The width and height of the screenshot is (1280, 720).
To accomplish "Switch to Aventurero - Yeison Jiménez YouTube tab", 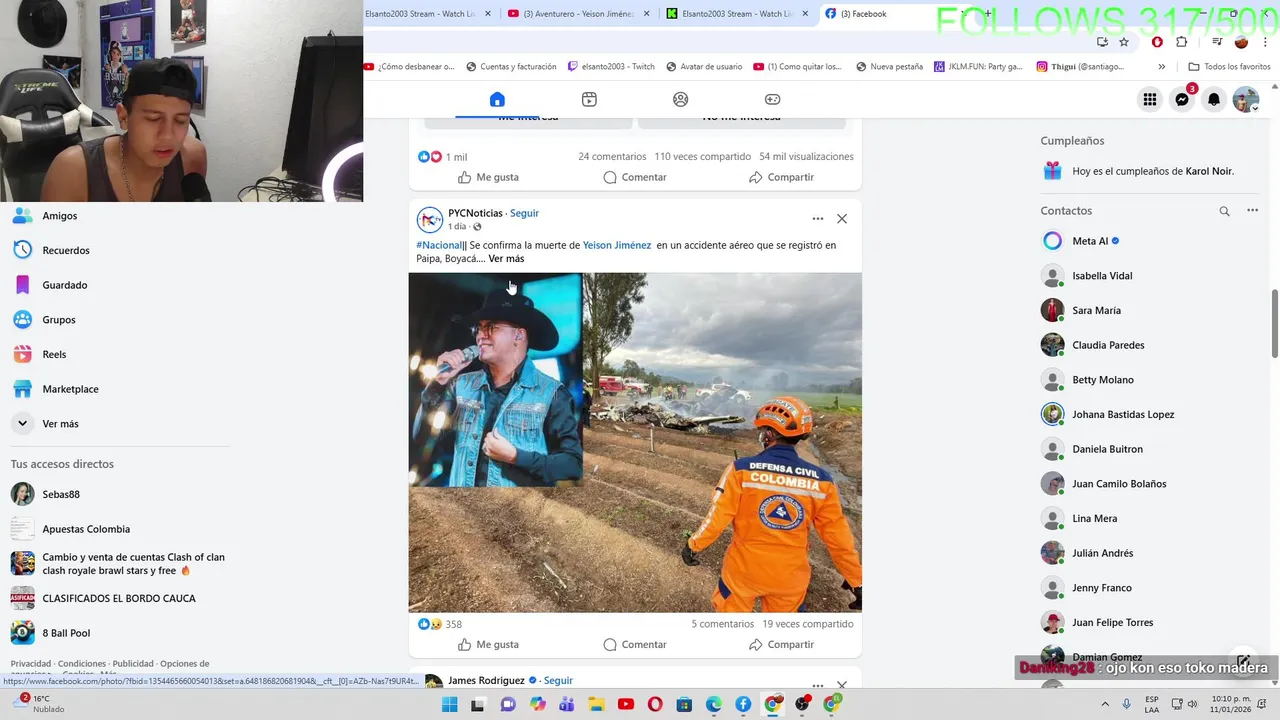I will [x=578, y=14].
